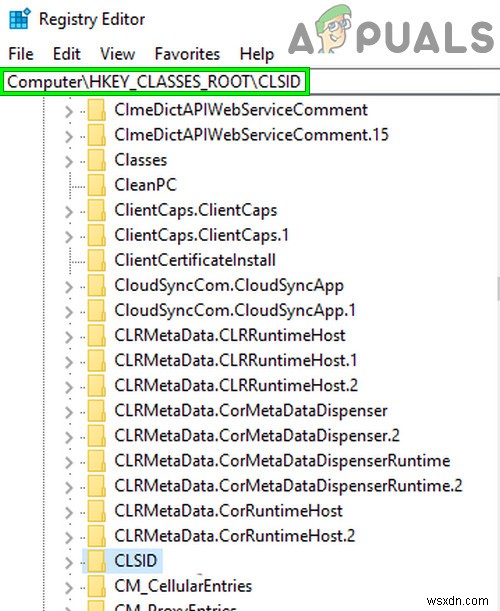
Task: Click the CLRMetaData.CorMetaDataDispenser.2 folder icon
Action: coord(96,436)
